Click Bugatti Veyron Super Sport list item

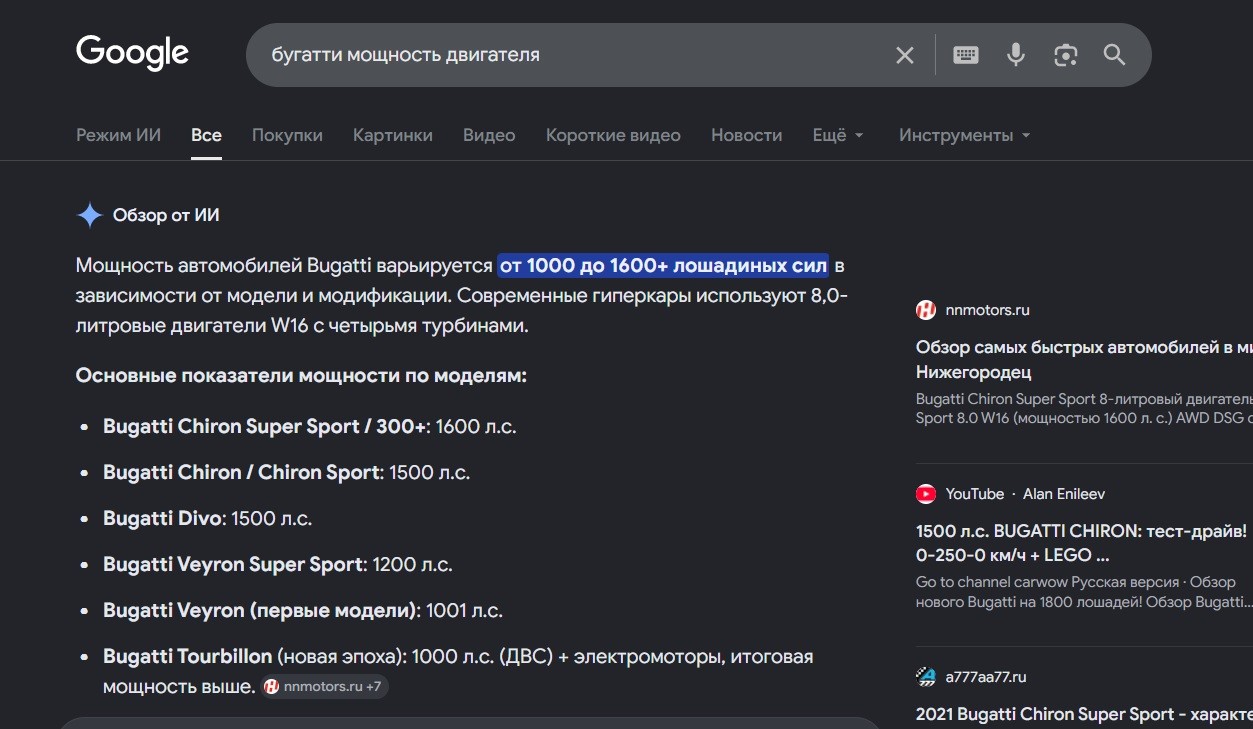pos(278,564)
